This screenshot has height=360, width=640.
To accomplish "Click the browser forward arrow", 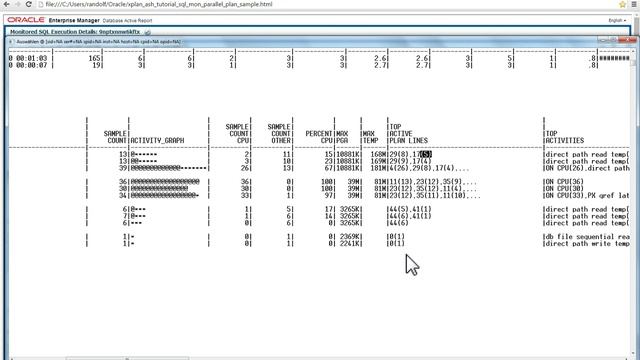I will coord(18,4).
